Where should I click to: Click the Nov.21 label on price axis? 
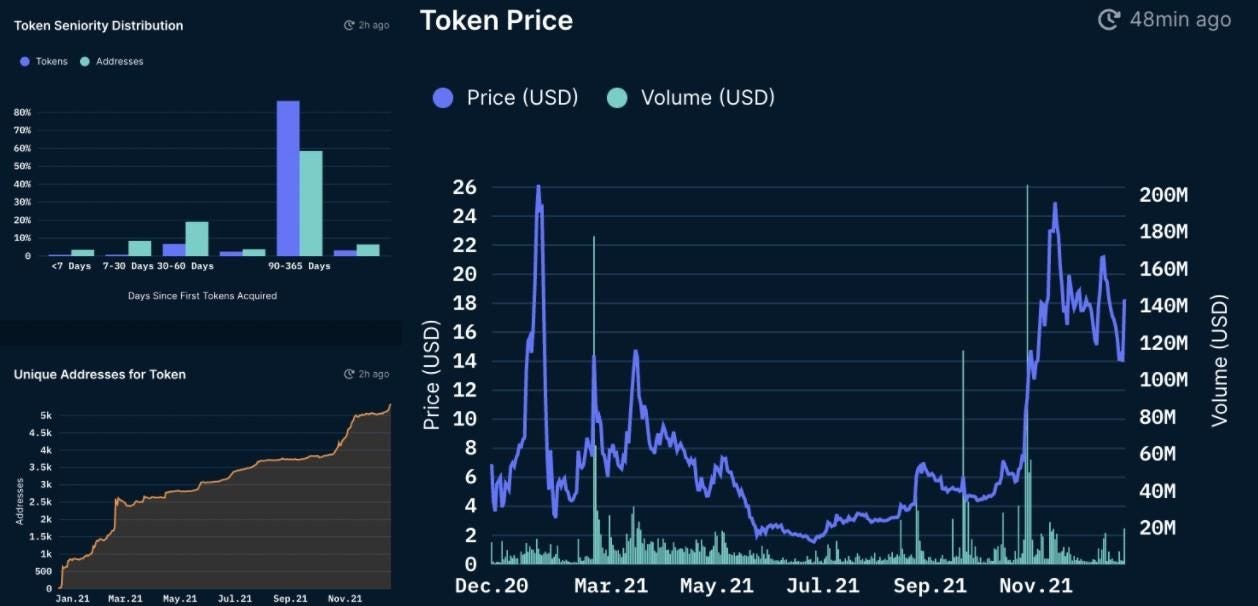[x=1036, y=586]
